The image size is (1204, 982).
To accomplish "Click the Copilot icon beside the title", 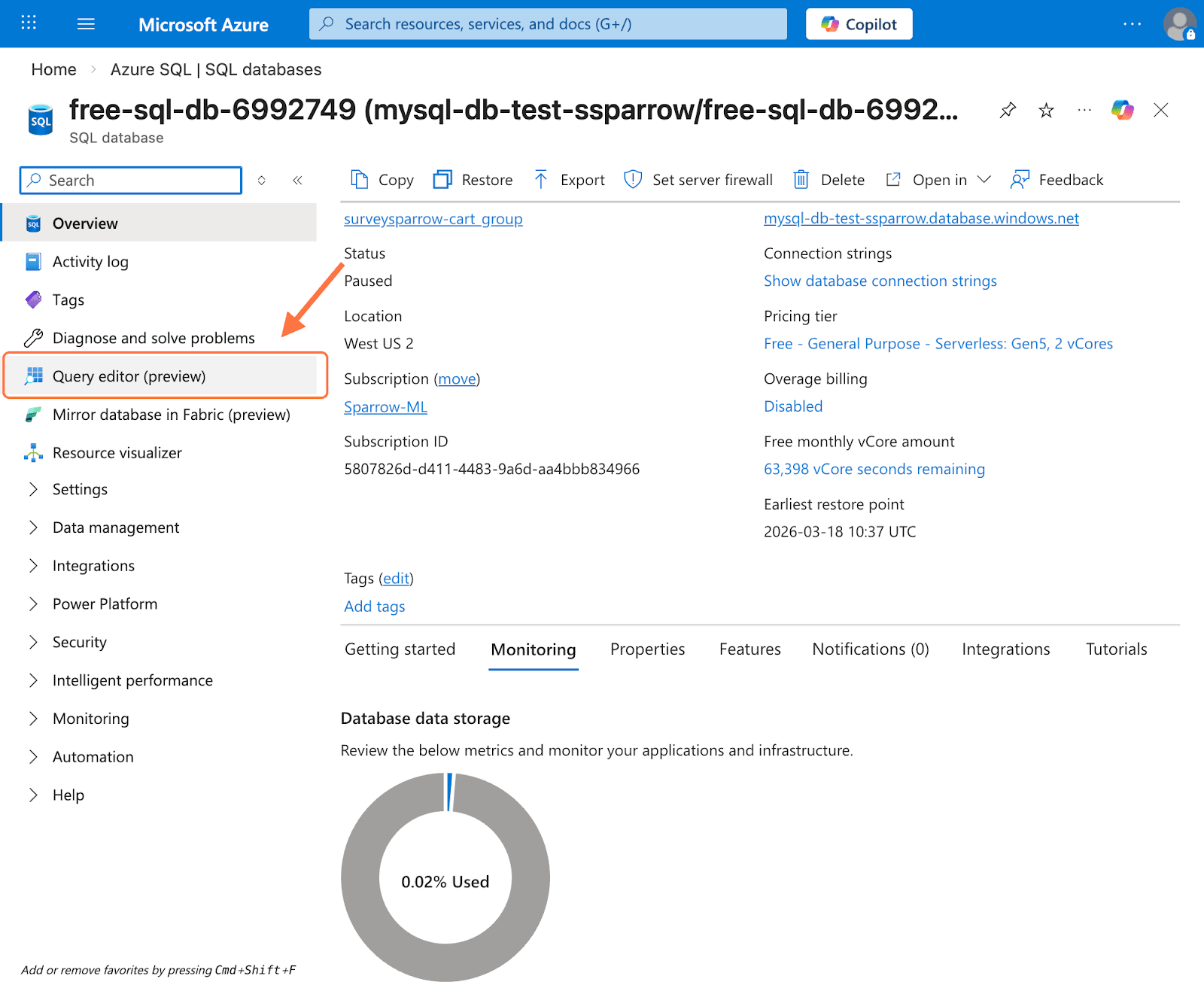I will tap(1122, 111).
